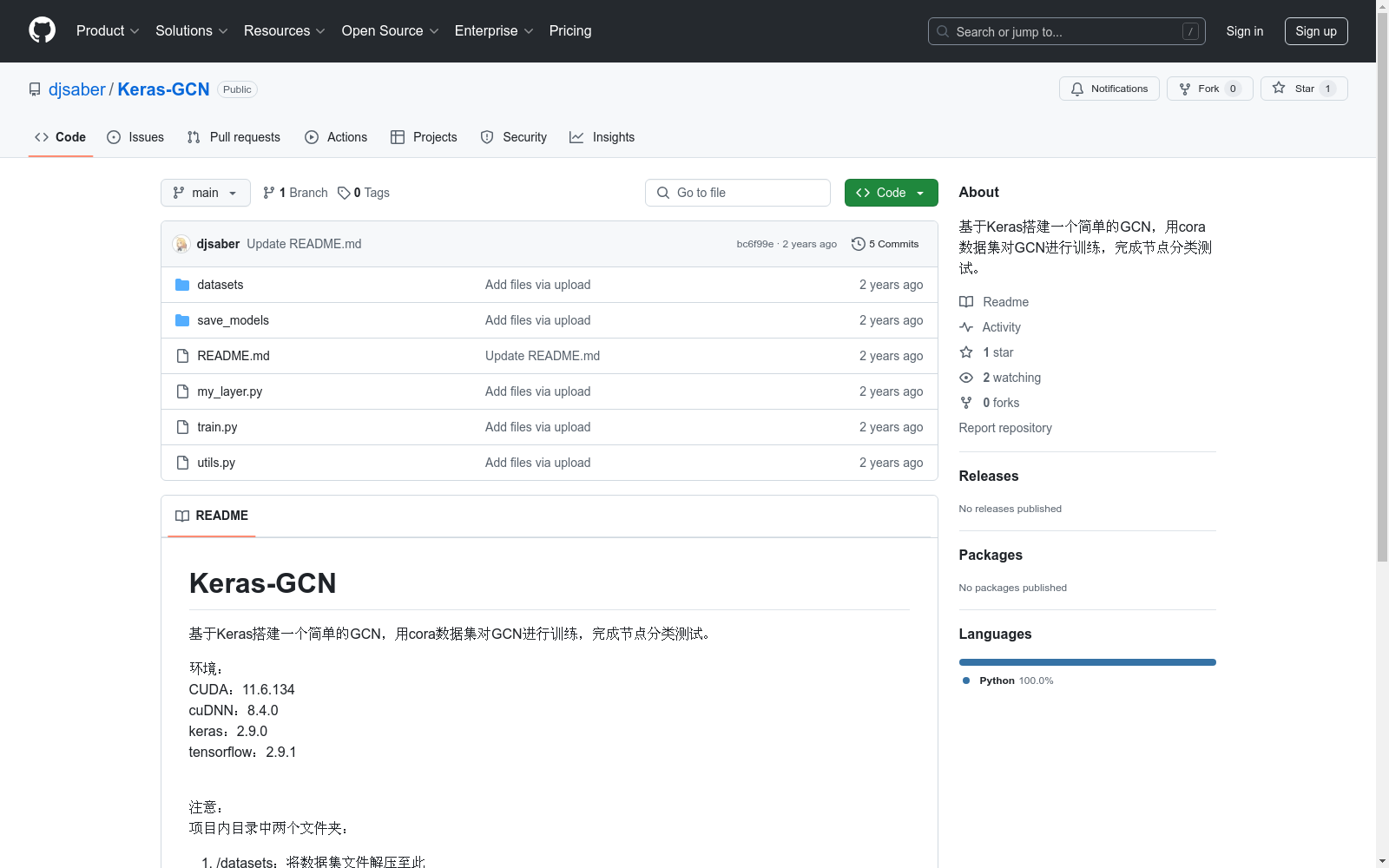Click the fork icon beside 0 forks
This screenshot has height=868, width=1389.
(966, 403)
